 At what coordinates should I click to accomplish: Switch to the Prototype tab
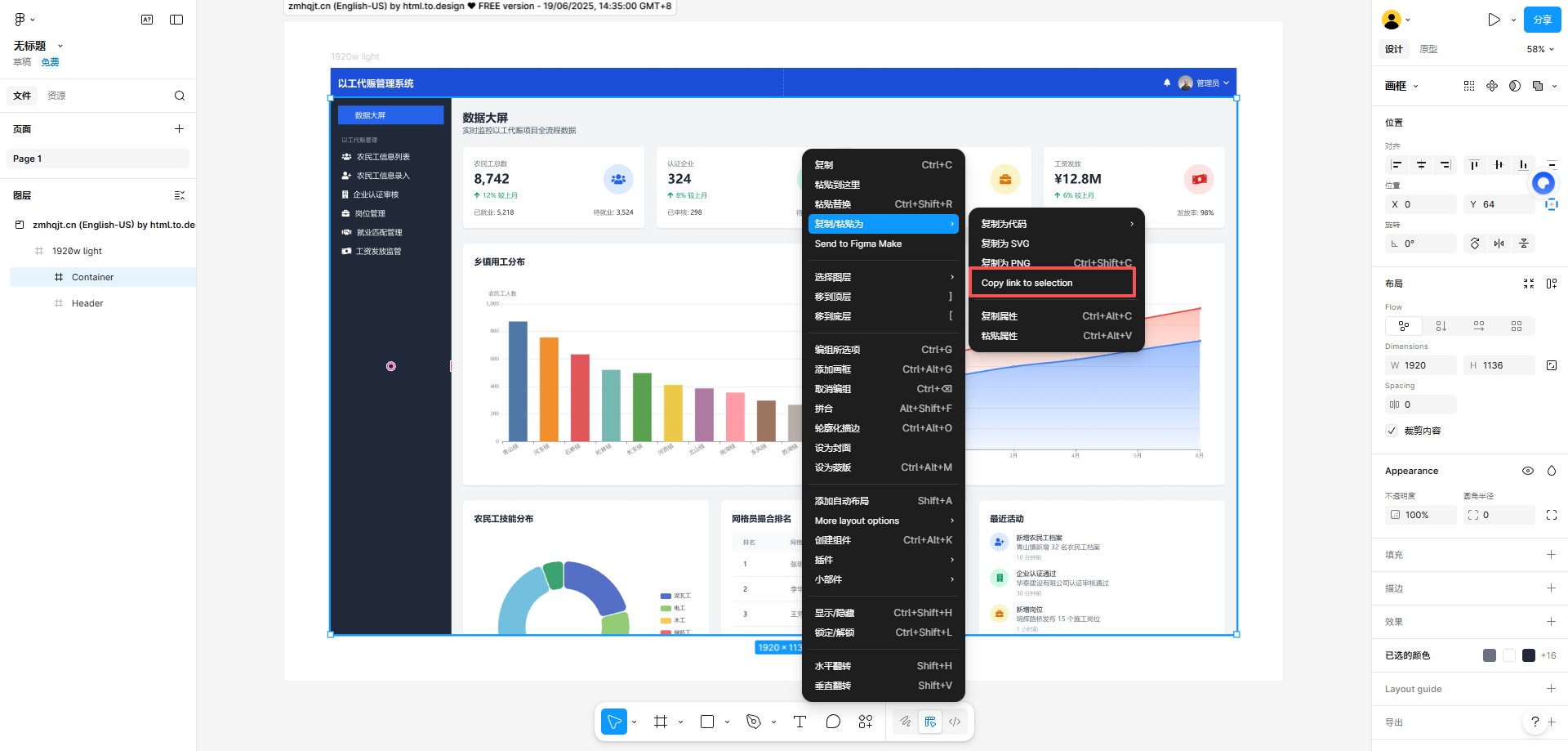tap(1428, 49)
